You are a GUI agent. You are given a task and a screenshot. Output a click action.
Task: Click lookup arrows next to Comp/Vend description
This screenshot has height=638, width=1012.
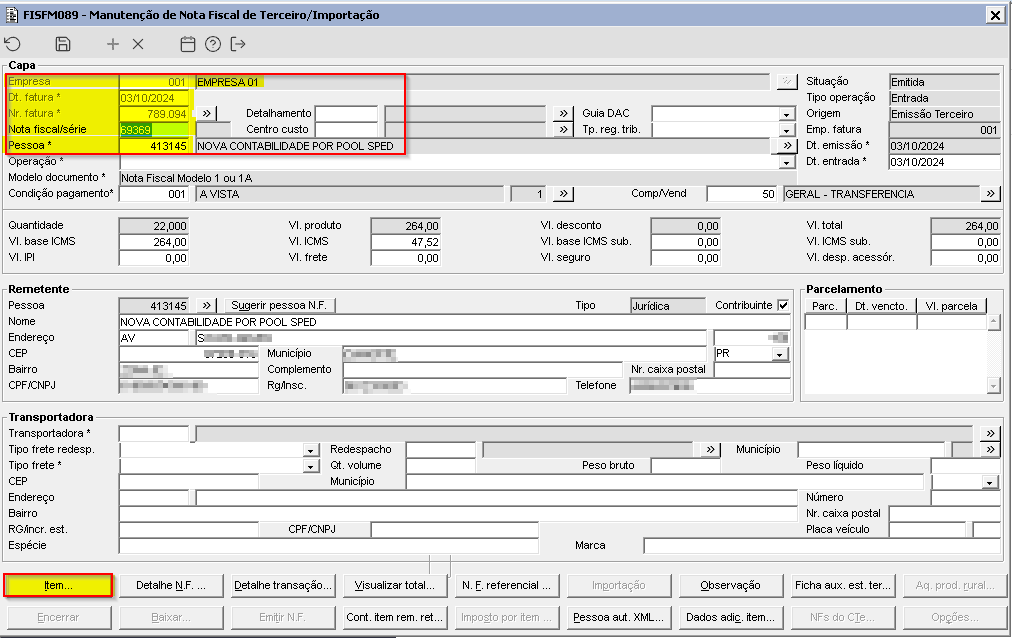[990, 194]
